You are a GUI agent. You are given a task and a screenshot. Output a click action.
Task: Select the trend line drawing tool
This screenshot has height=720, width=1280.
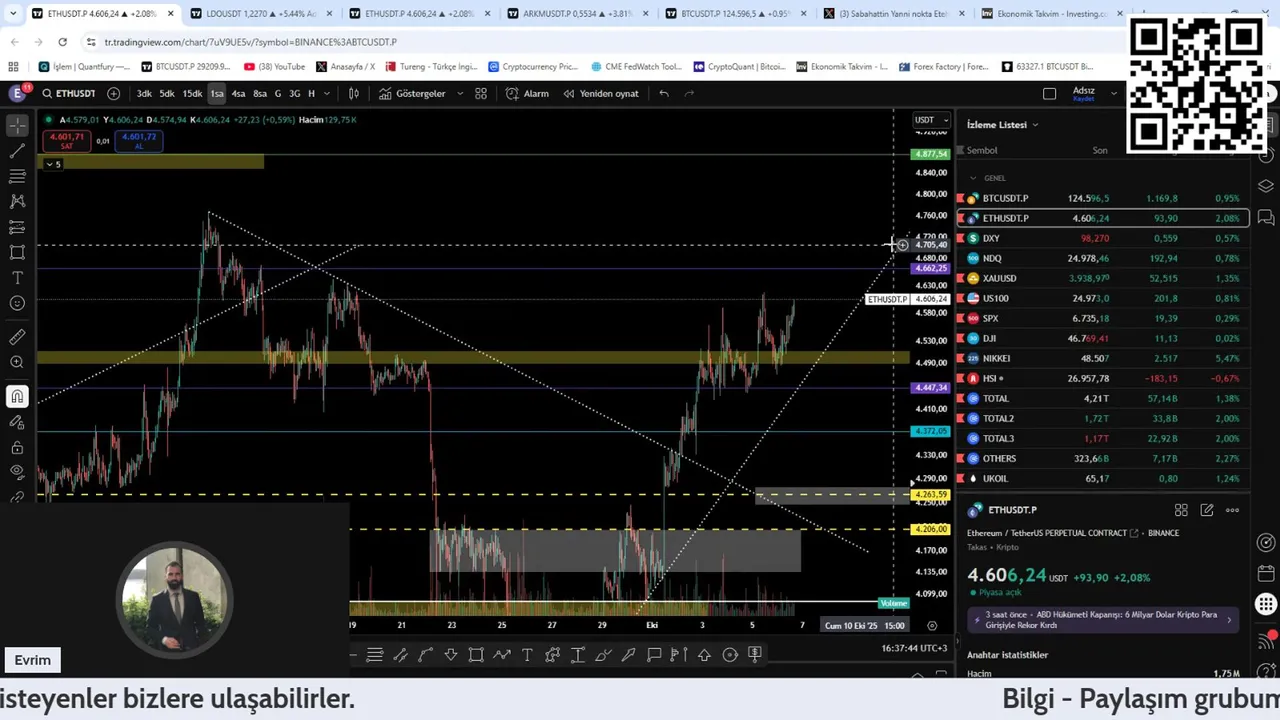coord(17,151)
